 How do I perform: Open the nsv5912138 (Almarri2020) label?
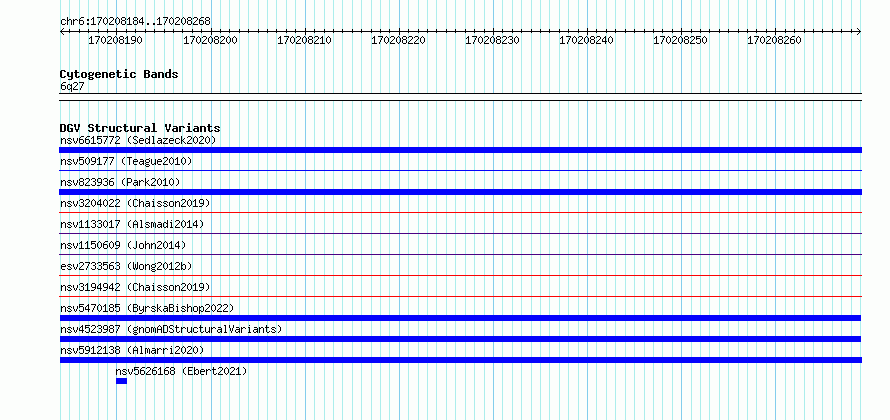[x=132, y=350]
